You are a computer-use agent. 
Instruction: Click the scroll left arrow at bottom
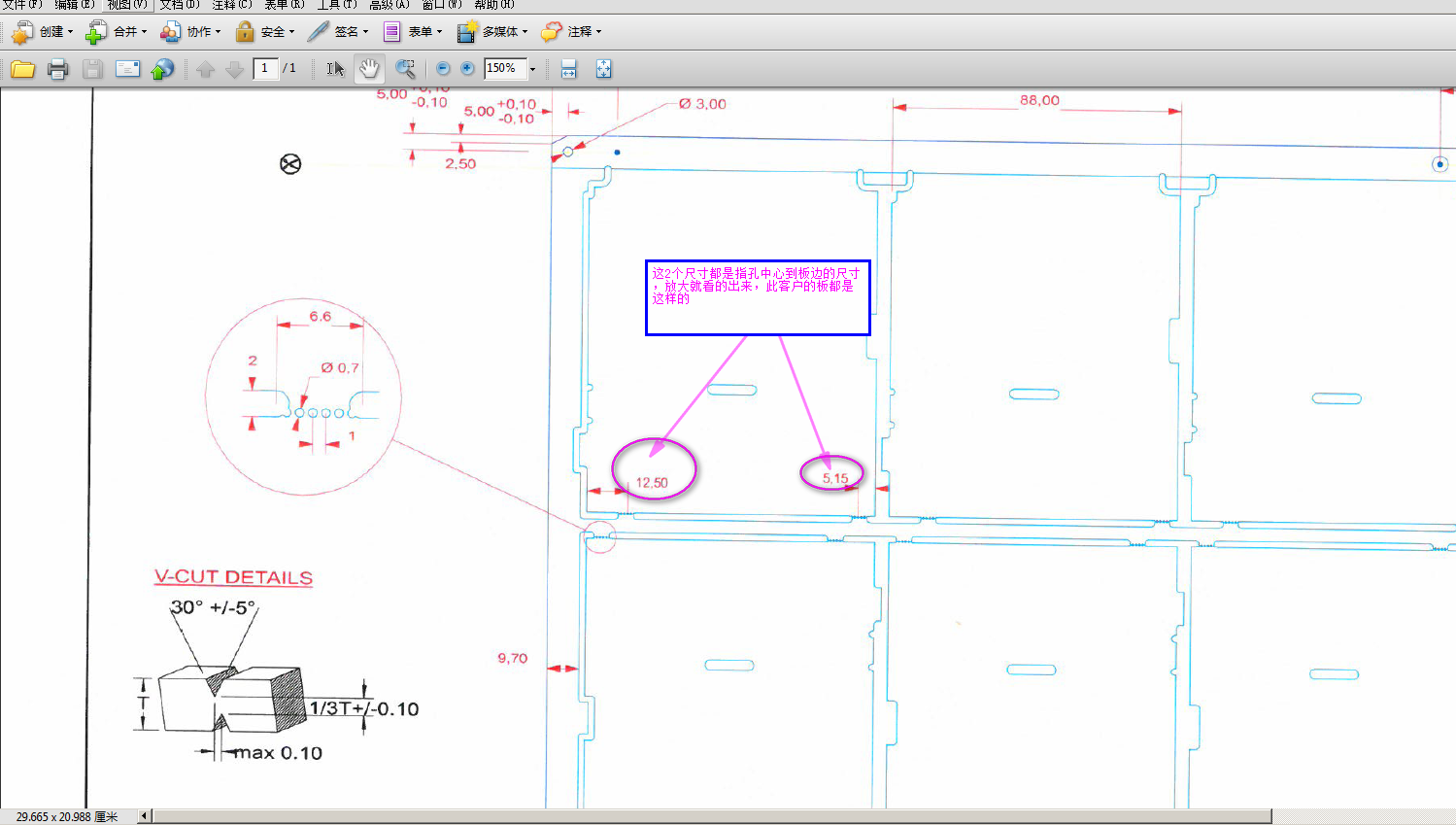(144, 816)
